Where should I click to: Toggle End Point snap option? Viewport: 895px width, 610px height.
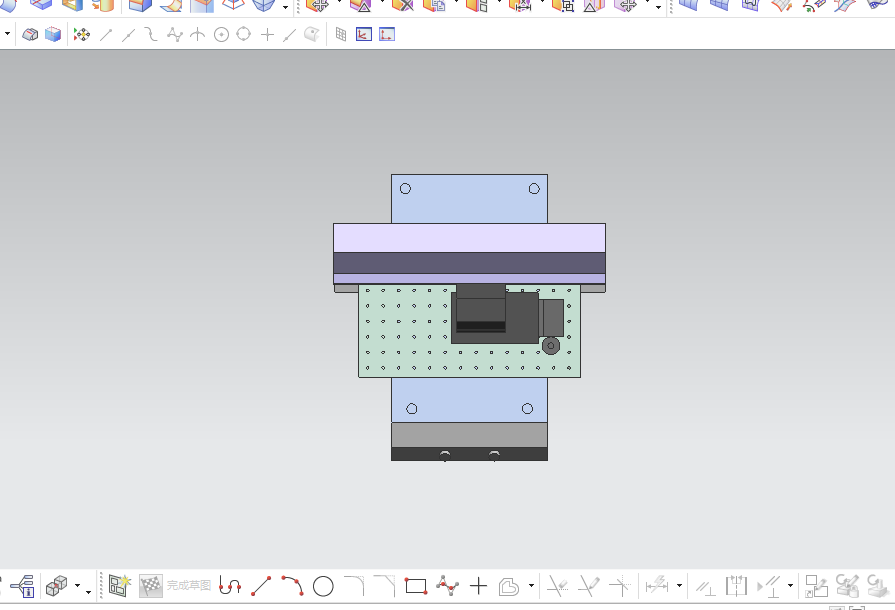tap(106, 35)
